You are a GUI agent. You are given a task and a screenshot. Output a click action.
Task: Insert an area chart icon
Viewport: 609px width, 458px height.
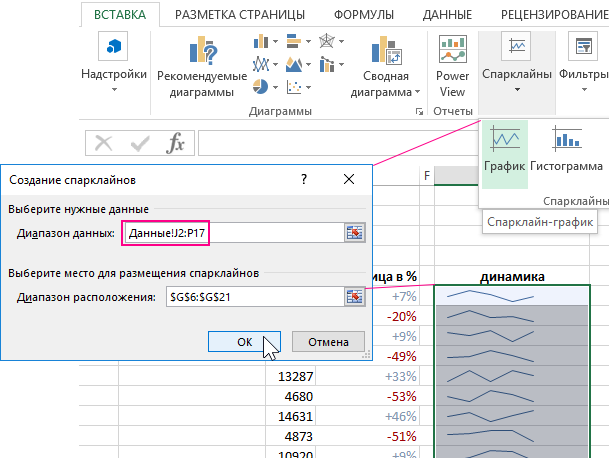294,64
